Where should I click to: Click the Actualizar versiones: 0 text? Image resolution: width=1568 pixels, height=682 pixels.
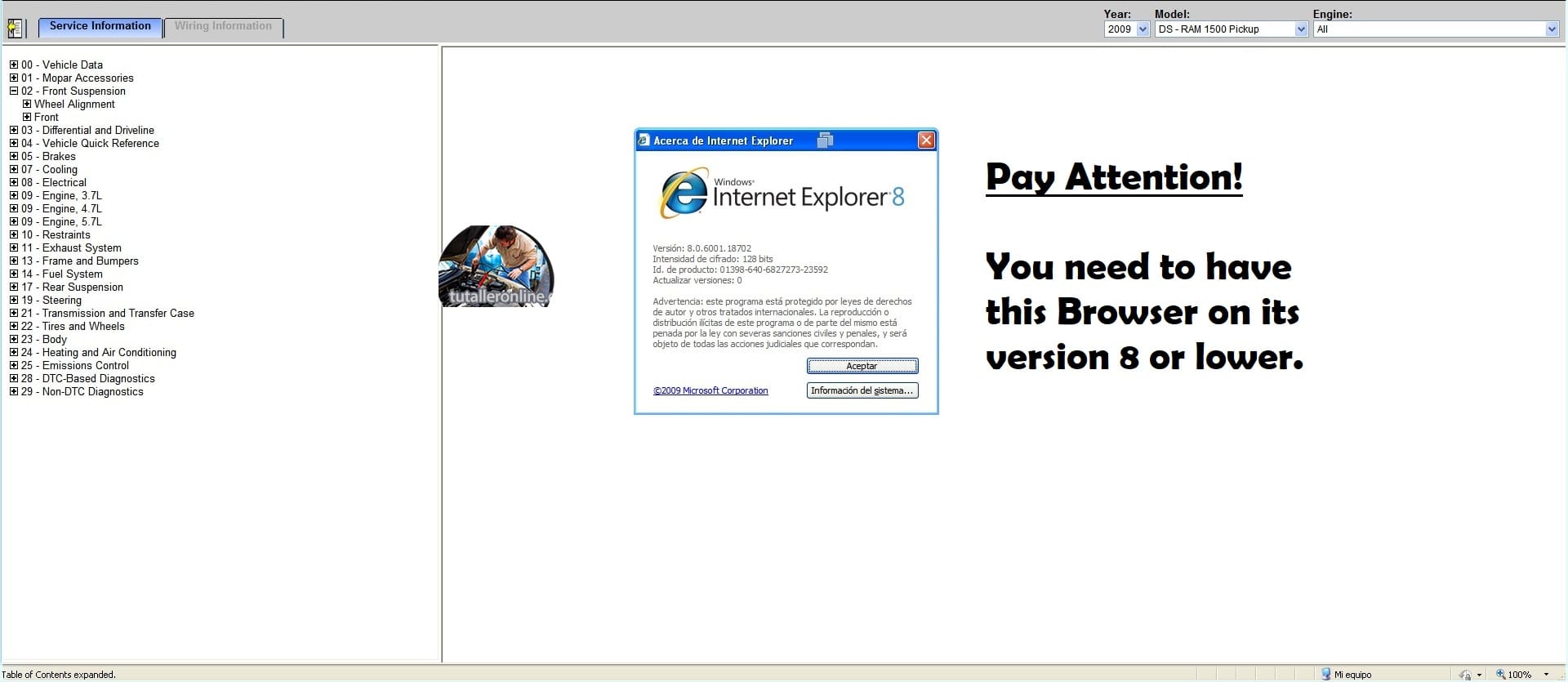(x=697, y=280)
